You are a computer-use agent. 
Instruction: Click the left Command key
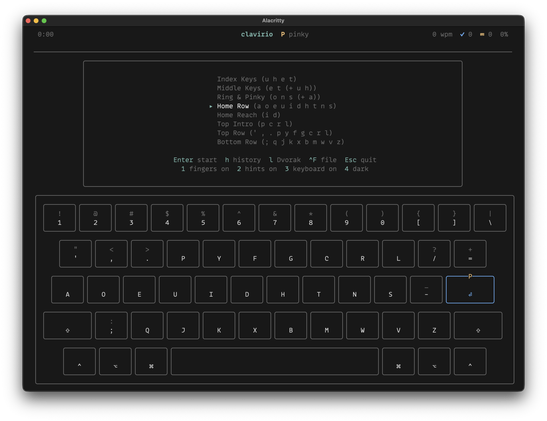tap(151, 361)
